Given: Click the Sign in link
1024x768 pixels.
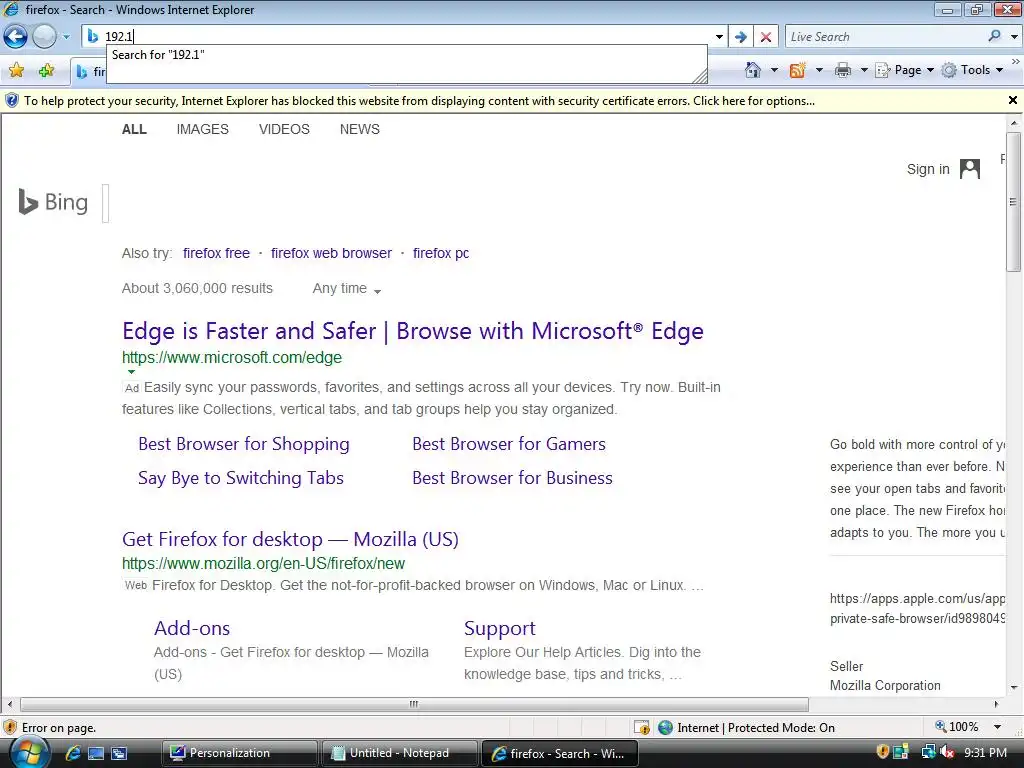Looking at the screenshot, I should coord(928,169).
